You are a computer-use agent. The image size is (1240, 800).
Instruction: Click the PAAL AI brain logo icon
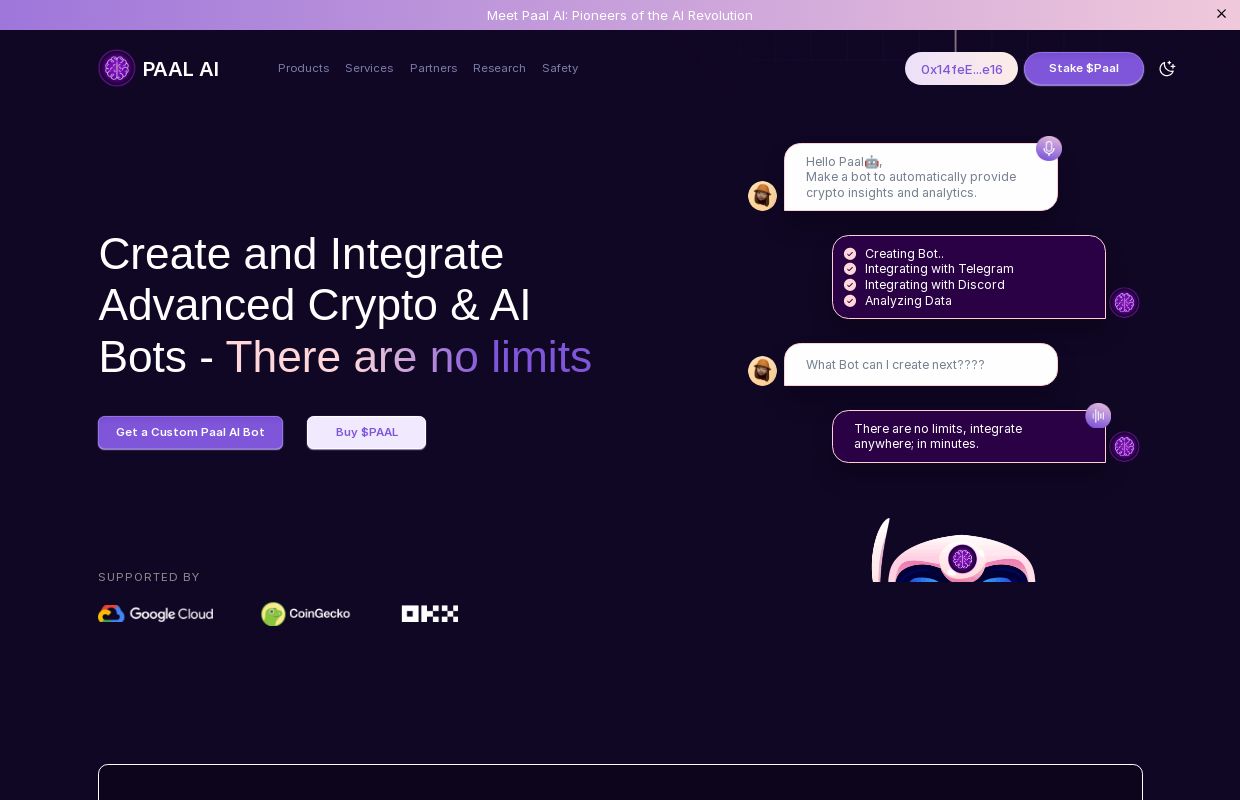117,68
